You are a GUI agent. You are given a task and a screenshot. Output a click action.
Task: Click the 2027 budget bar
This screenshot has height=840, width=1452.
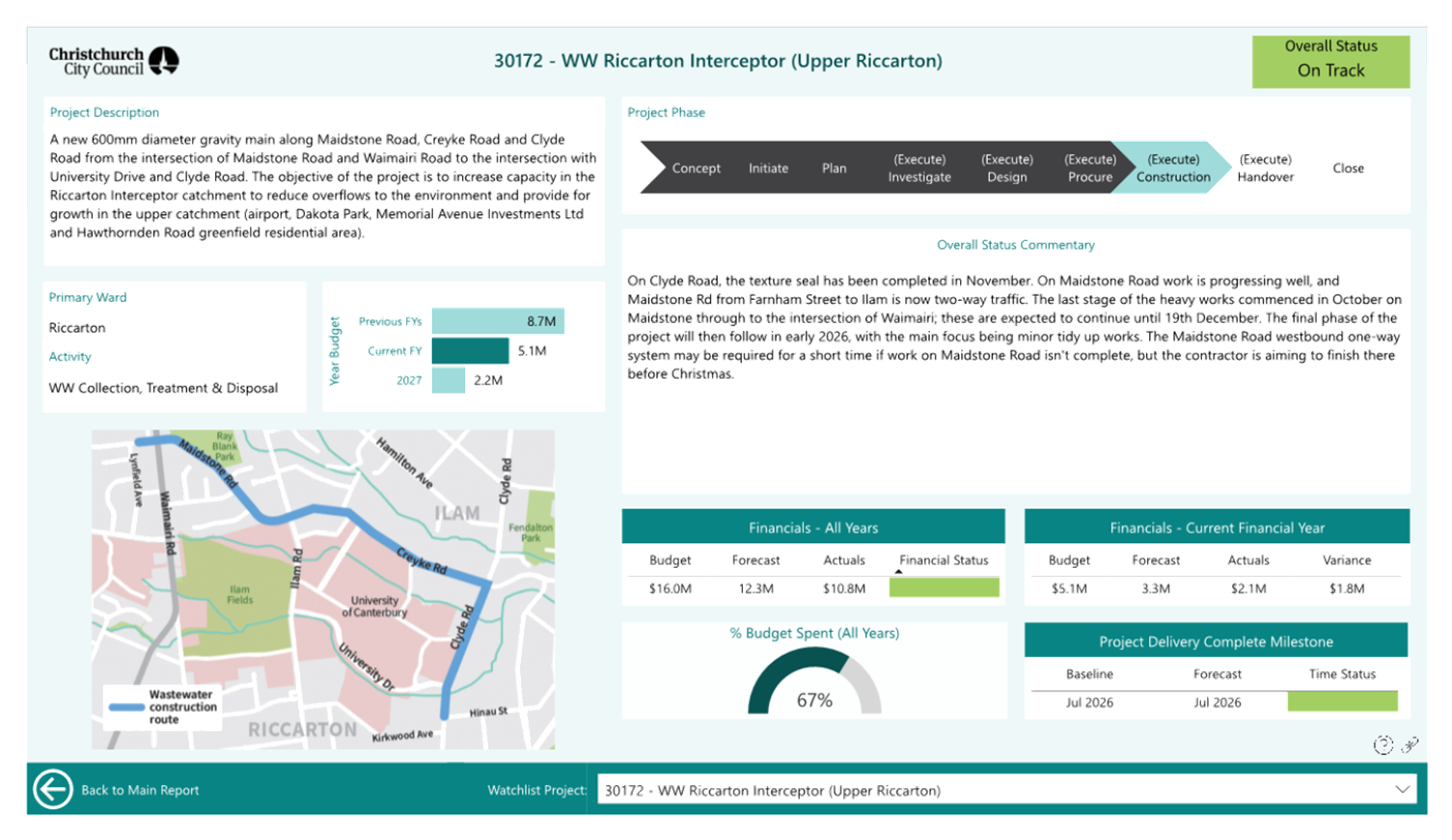pos(449,380)
